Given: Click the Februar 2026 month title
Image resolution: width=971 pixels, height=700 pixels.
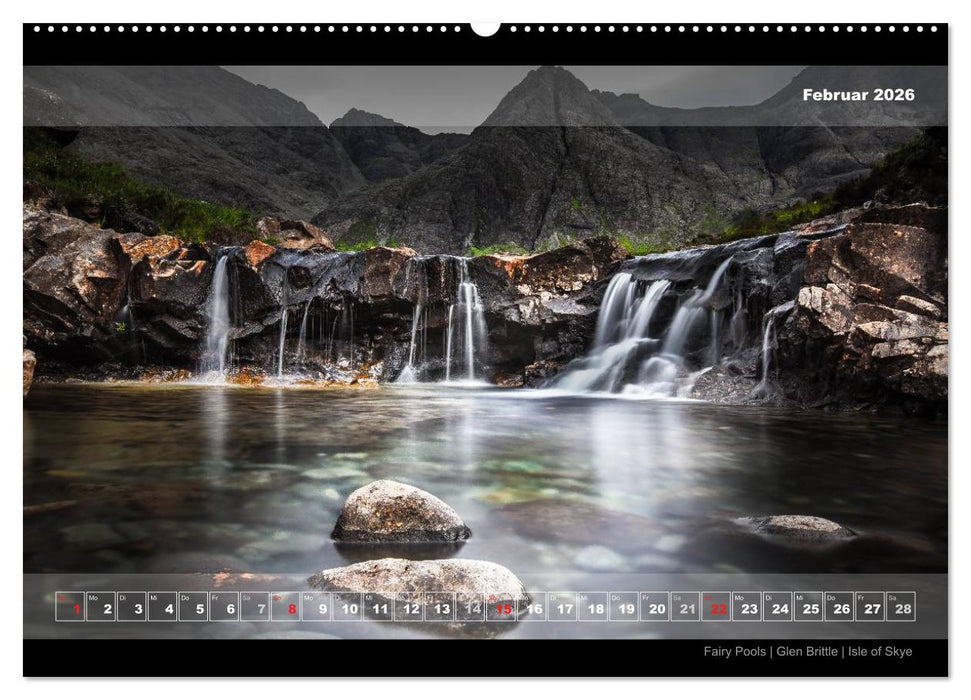Looking at the screenshot, I should tap(857, 96).
